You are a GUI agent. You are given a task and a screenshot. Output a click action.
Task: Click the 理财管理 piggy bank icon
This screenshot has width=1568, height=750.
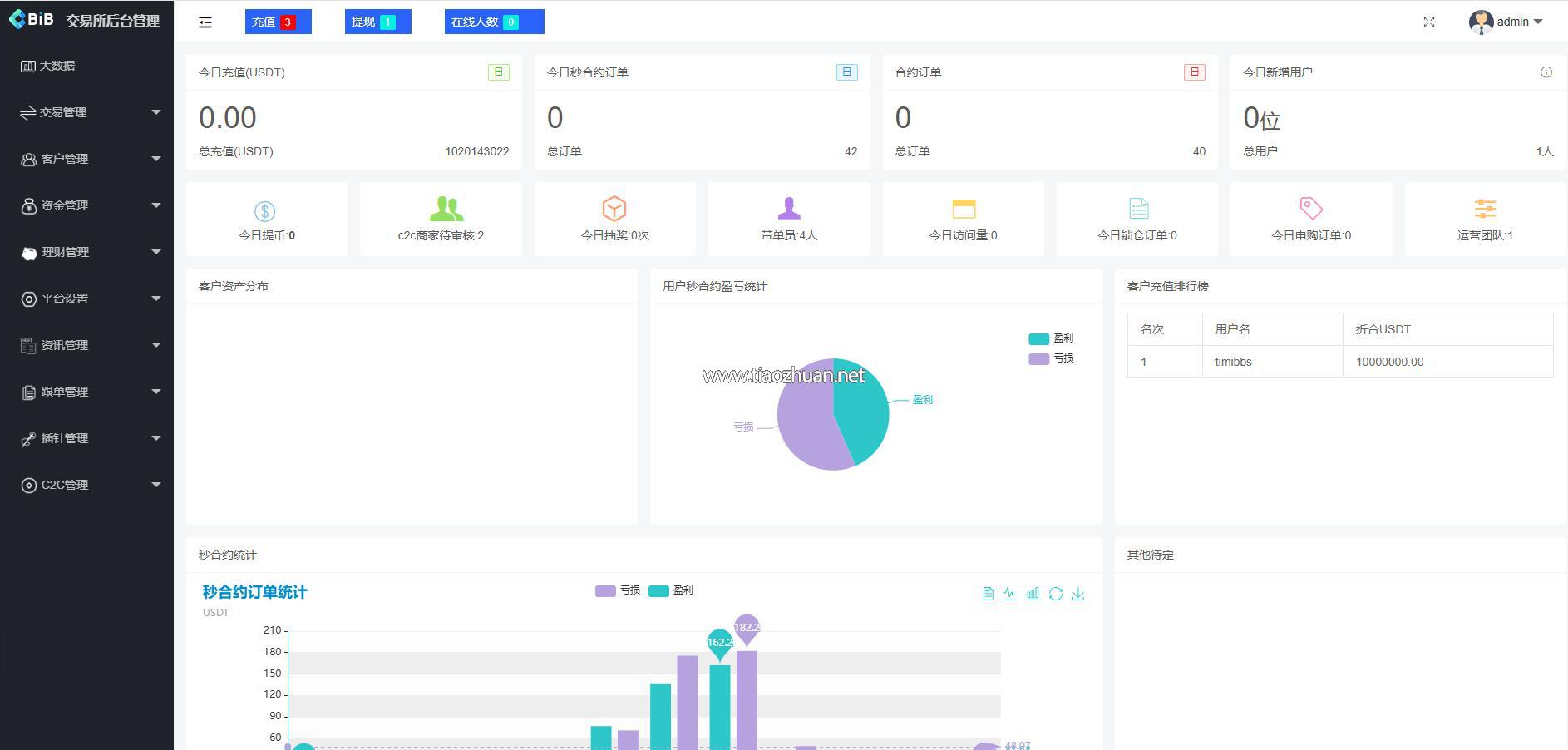(x=29, y=253)
